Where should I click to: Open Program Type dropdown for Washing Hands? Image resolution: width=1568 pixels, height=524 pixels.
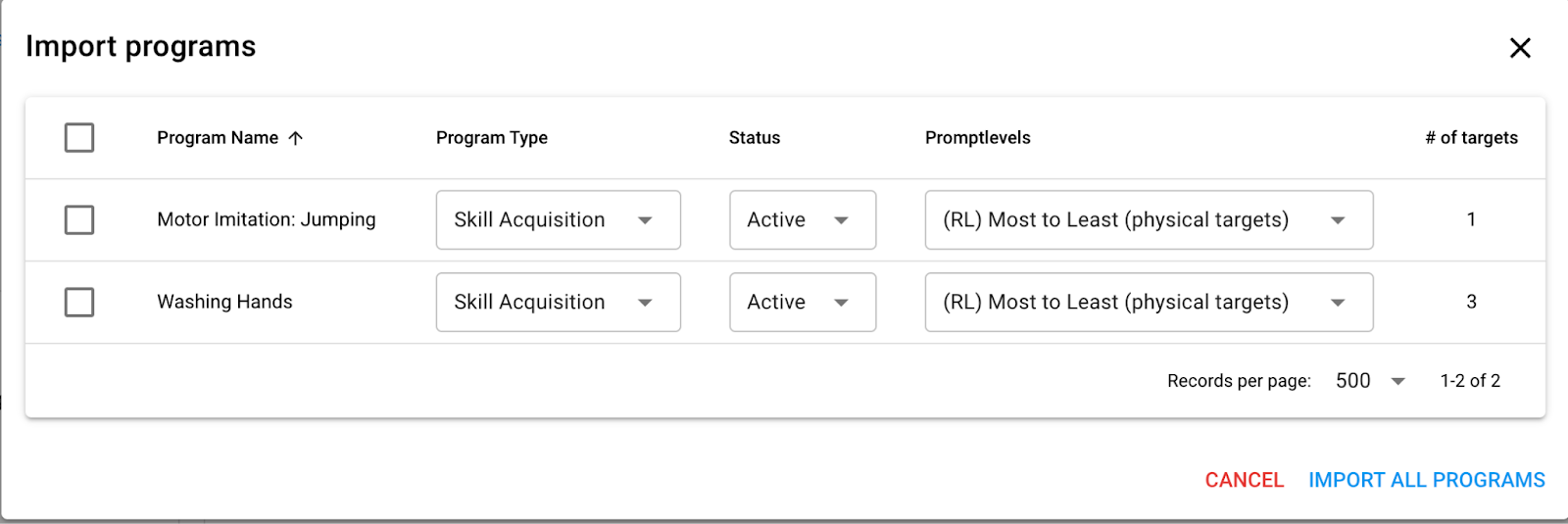click(558, 302)
